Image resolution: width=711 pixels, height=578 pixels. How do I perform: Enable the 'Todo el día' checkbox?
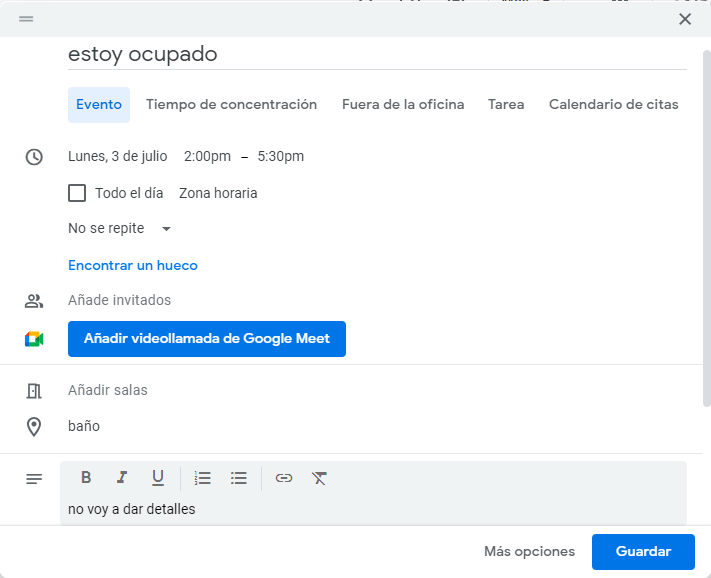77,193
